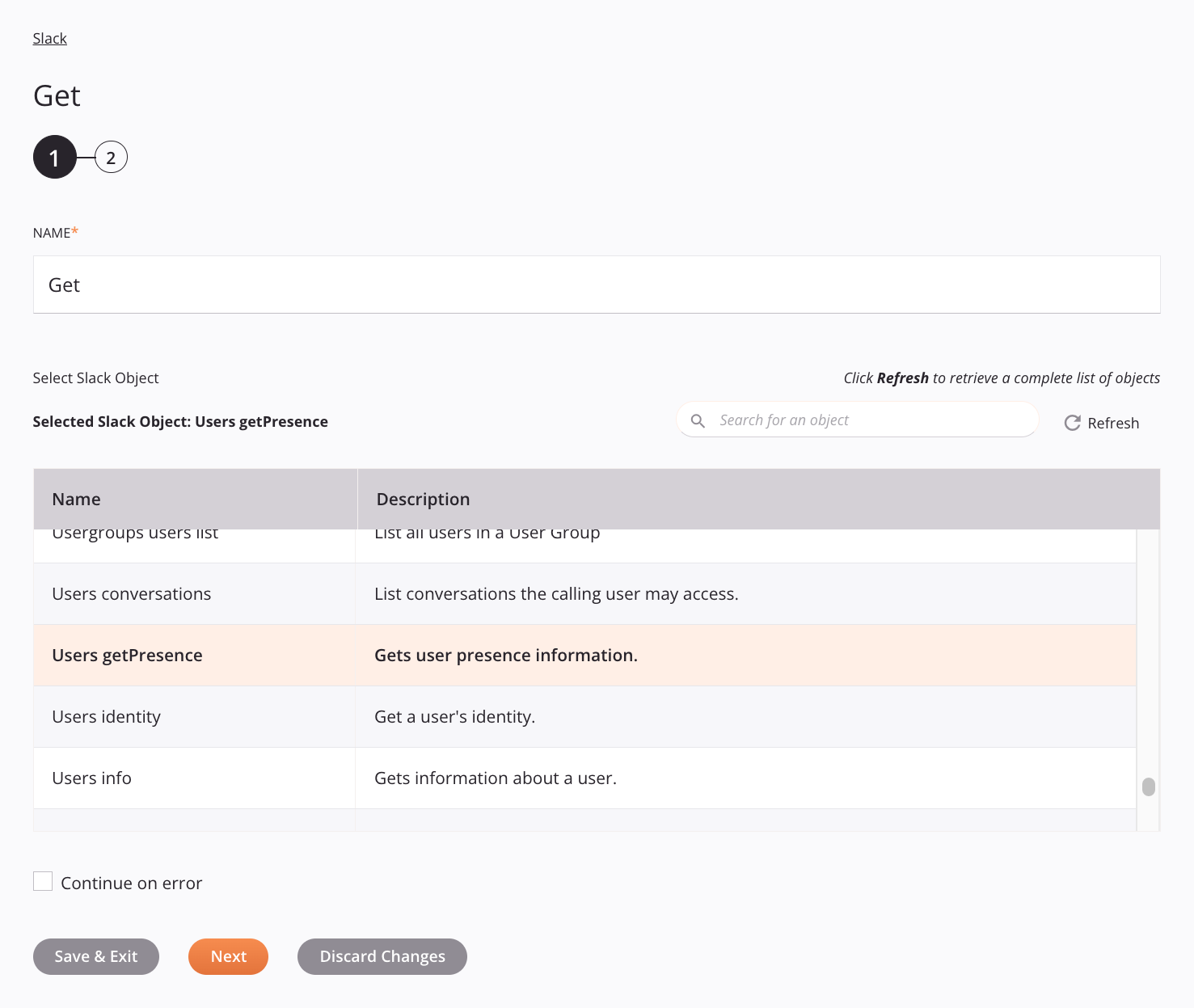Click the Name column header
Image resolution: width=1194 pixels, height=1008 pixels.
point(195,499)
